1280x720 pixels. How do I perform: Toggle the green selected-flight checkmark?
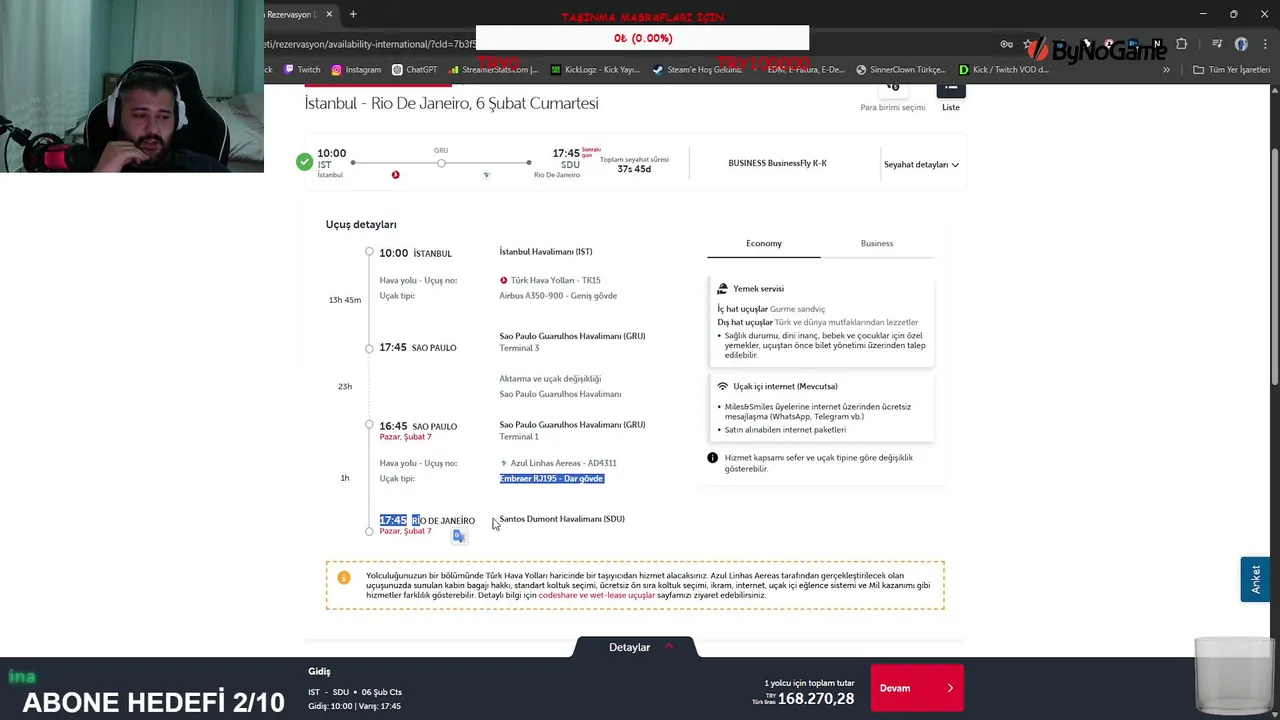304,162
